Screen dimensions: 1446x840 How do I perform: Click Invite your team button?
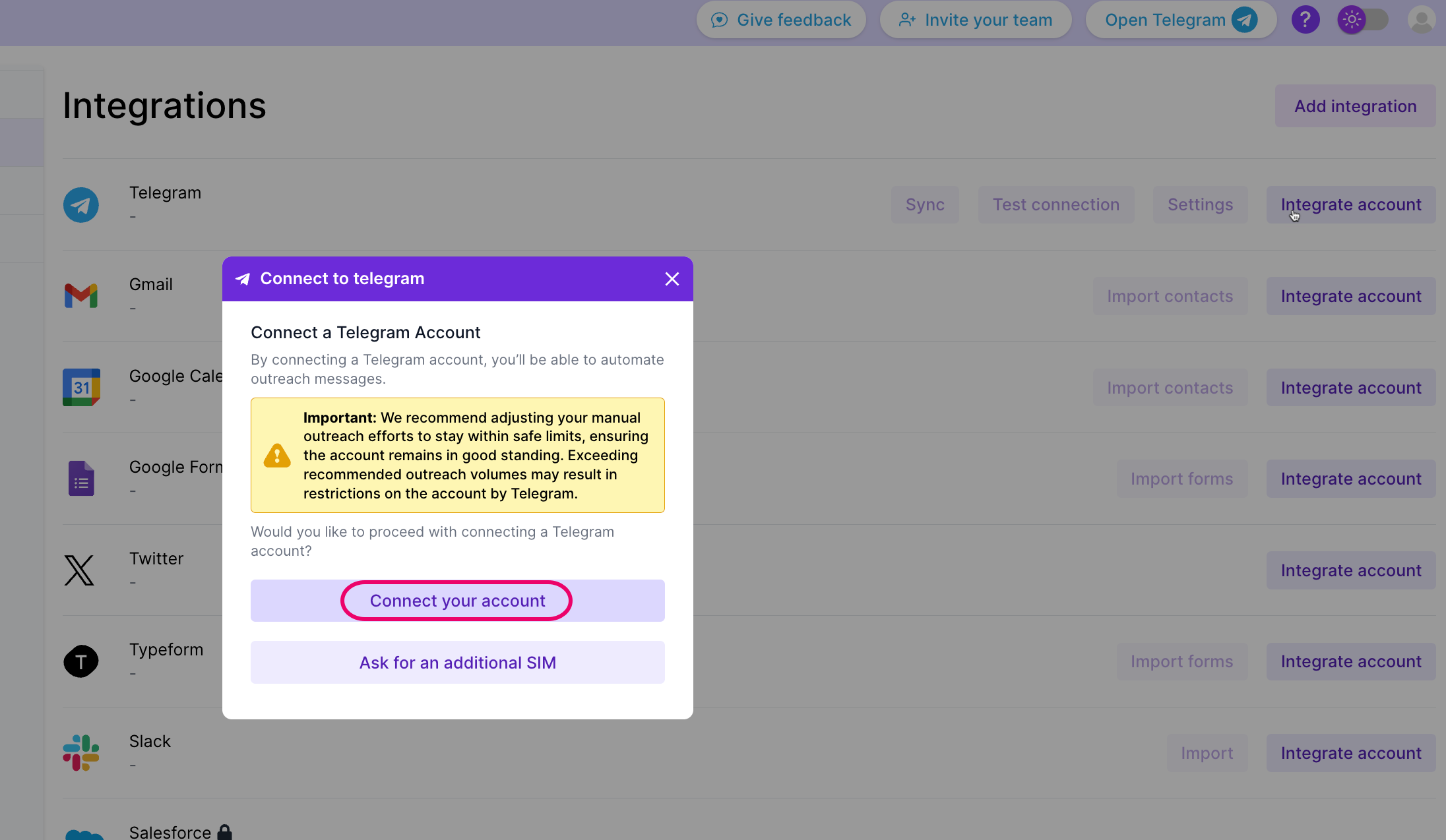(x=976, y=20)
